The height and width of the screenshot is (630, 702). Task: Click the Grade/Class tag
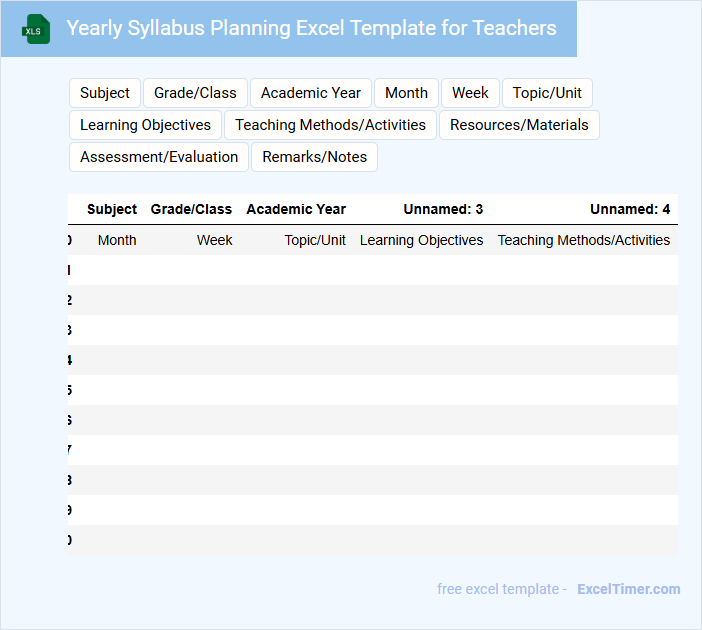click(x=195, y=93)
